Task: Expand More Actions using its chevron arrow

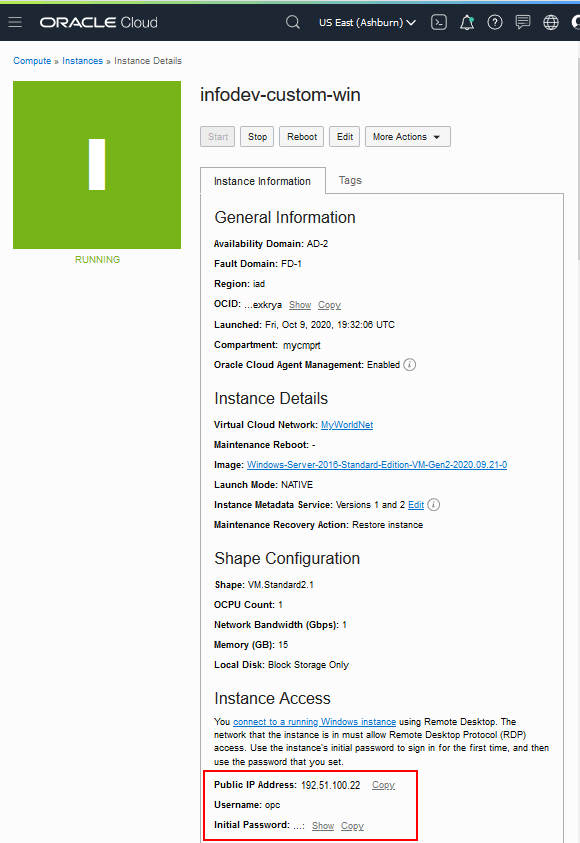Action: (x=434, y=136)
